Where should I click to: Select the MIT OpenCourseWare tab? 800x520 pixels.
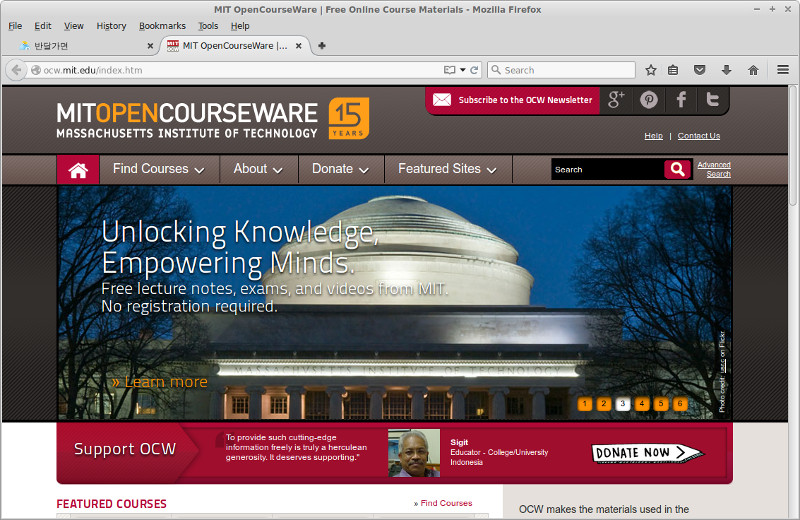pyautogui.click(x=235, y=45)
